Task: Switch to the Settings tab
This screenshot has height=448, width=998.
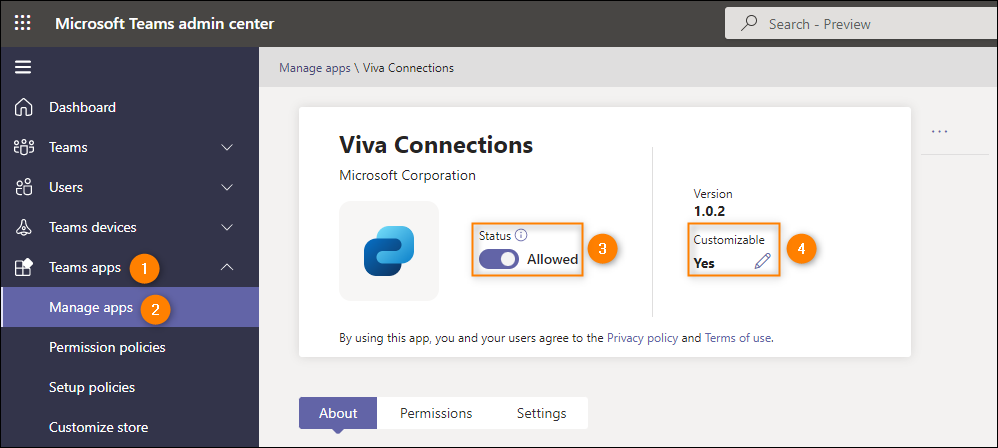Action: [542, 413]
